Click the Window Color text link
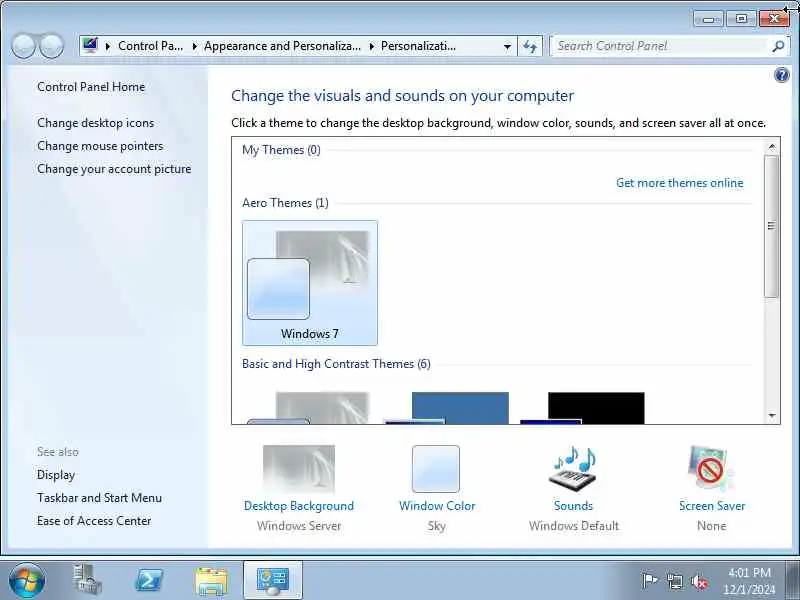Image resolution: width=800 pixels, height=600 pixels. [437, 506]
